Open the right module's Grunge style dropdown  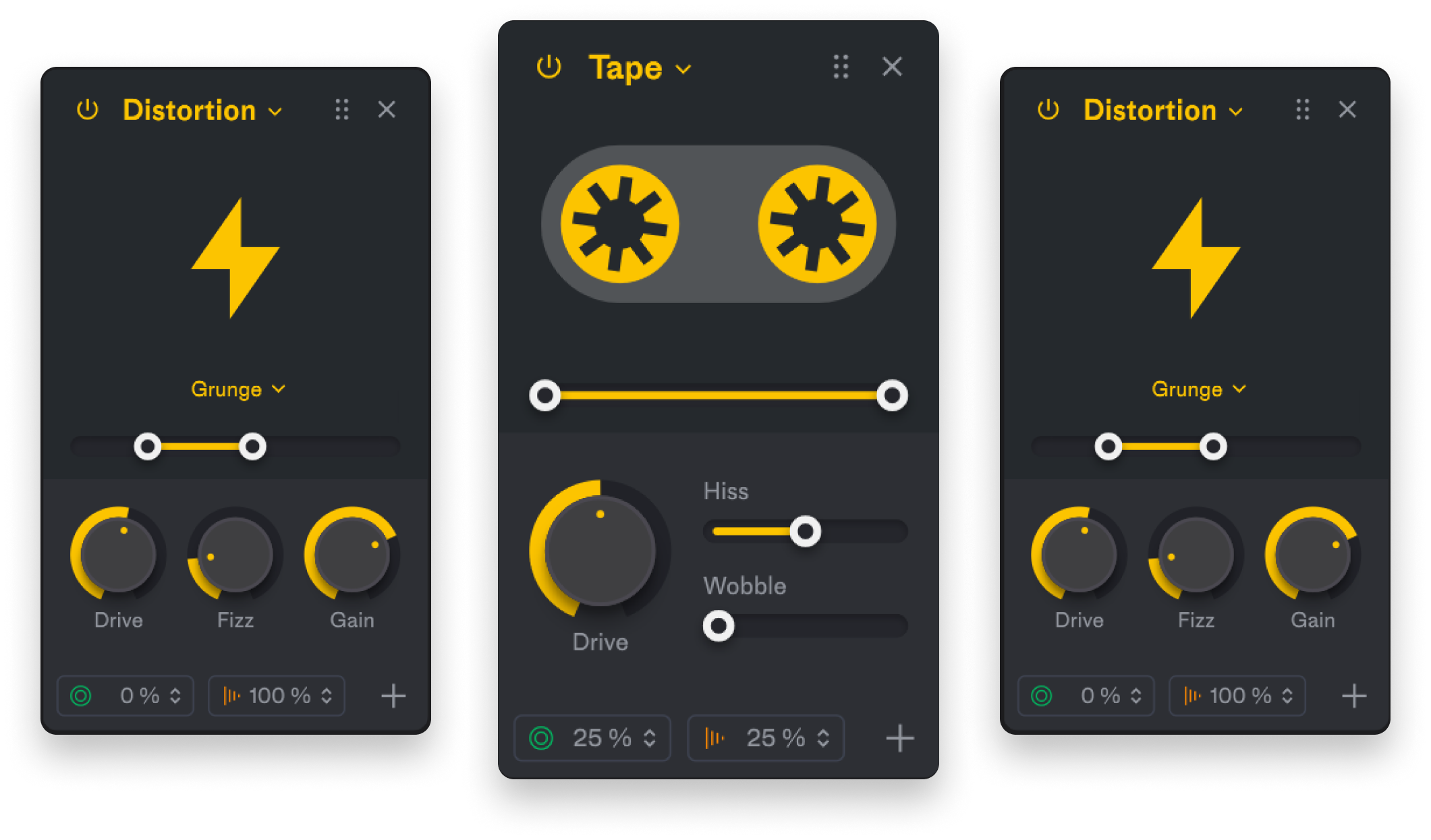[1198, 389]
